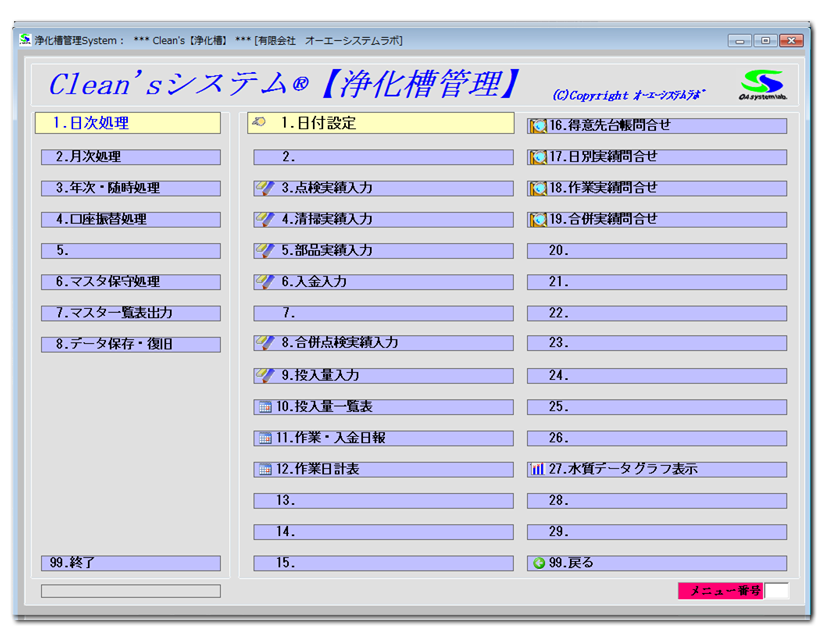This screenshot has width=820, height=640.
Task: Click the メニュー番号 label
Action: coord(721,591)
